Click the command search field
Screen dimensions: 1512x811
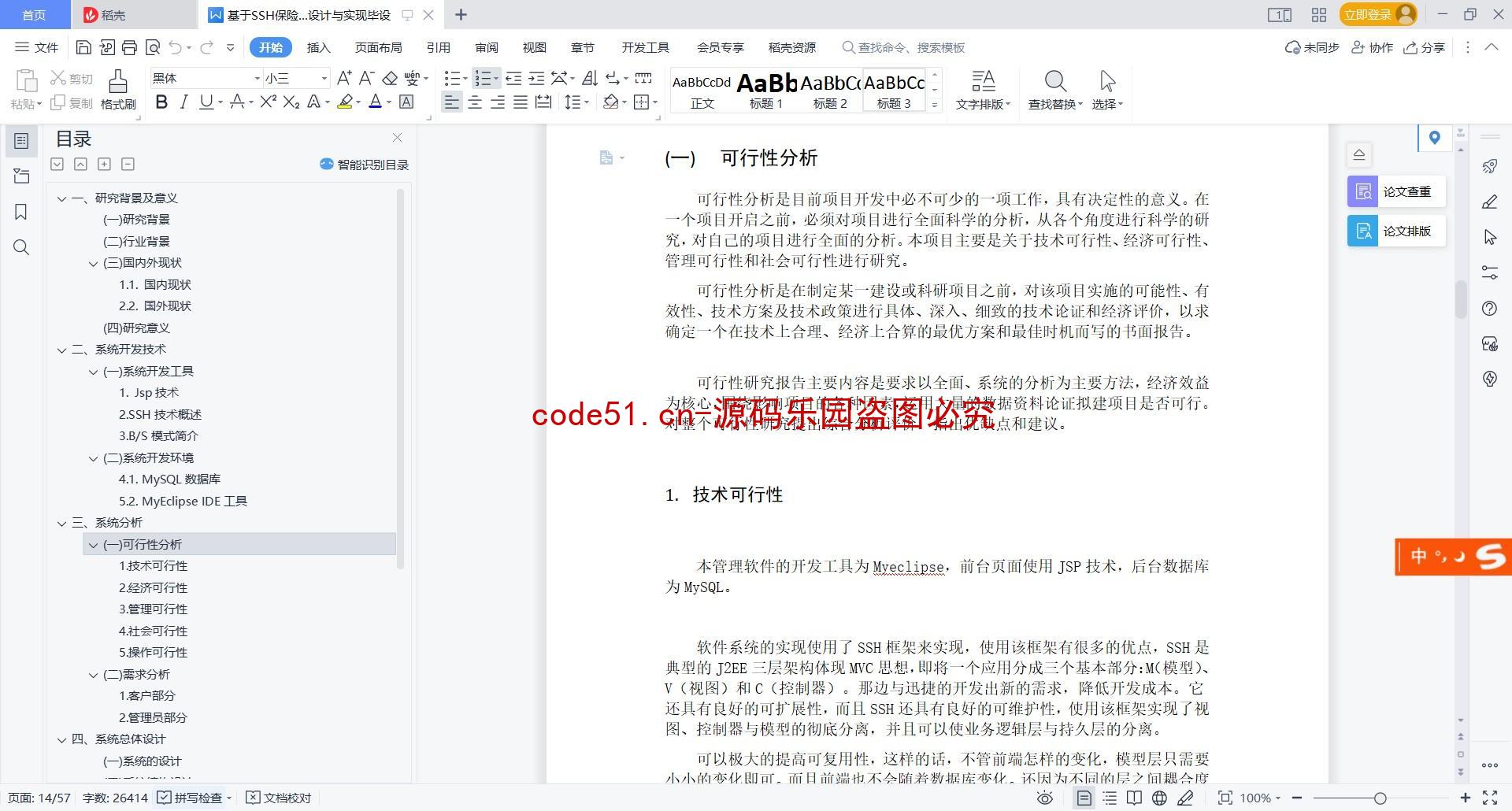click(906, 47)
